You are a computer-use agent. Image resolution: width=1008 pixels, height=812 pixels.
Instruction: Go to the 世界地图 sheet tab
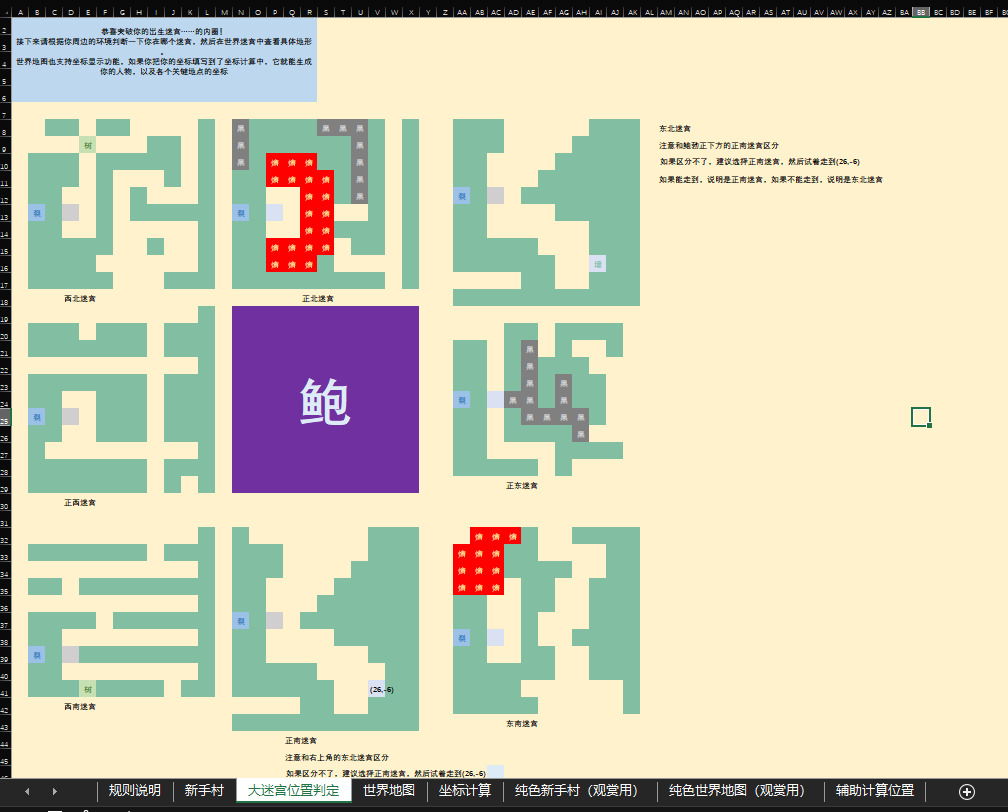tap(388, 790)
